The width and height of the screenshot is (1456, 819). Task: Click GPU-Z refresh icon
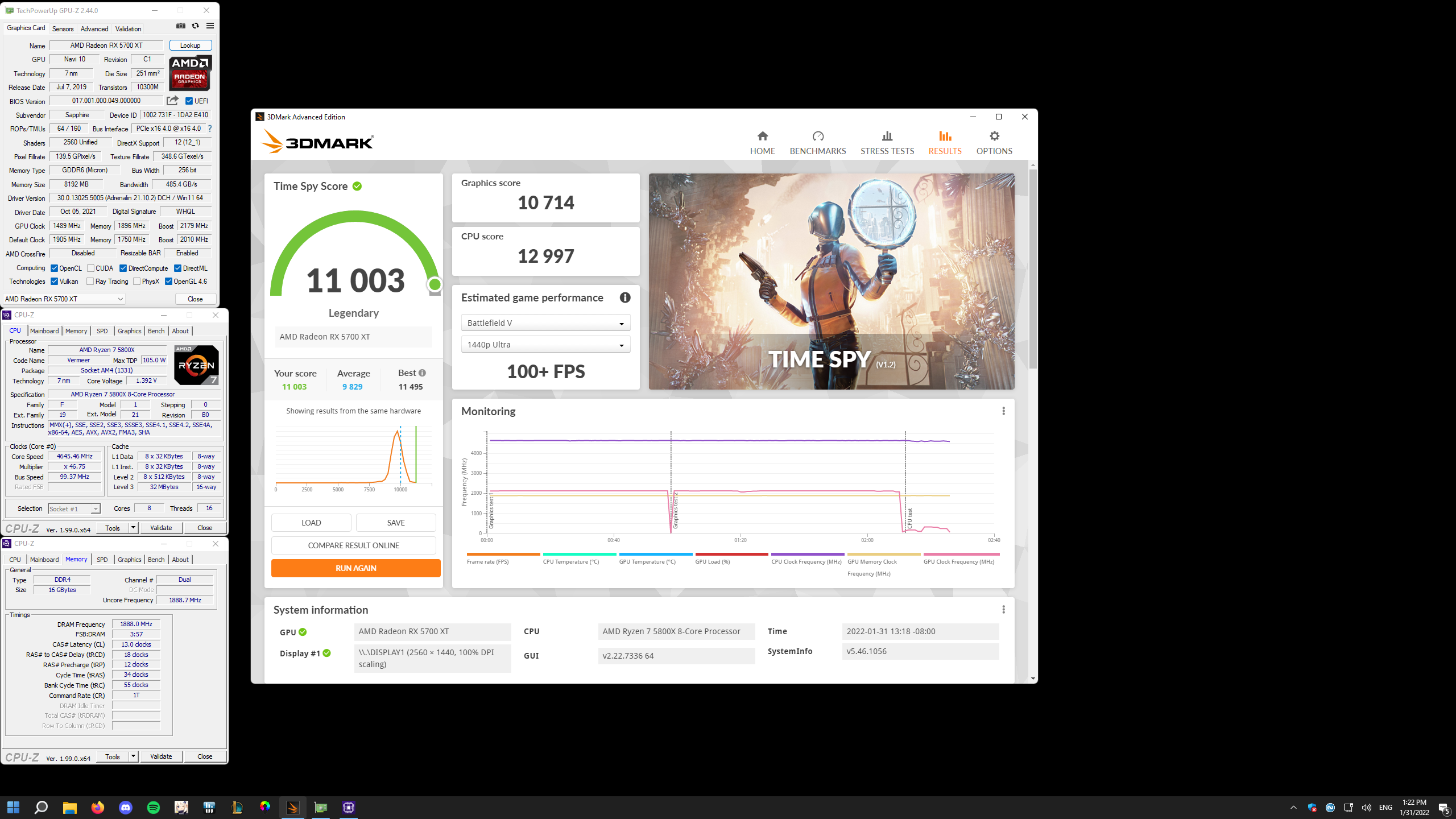[195, 26]
